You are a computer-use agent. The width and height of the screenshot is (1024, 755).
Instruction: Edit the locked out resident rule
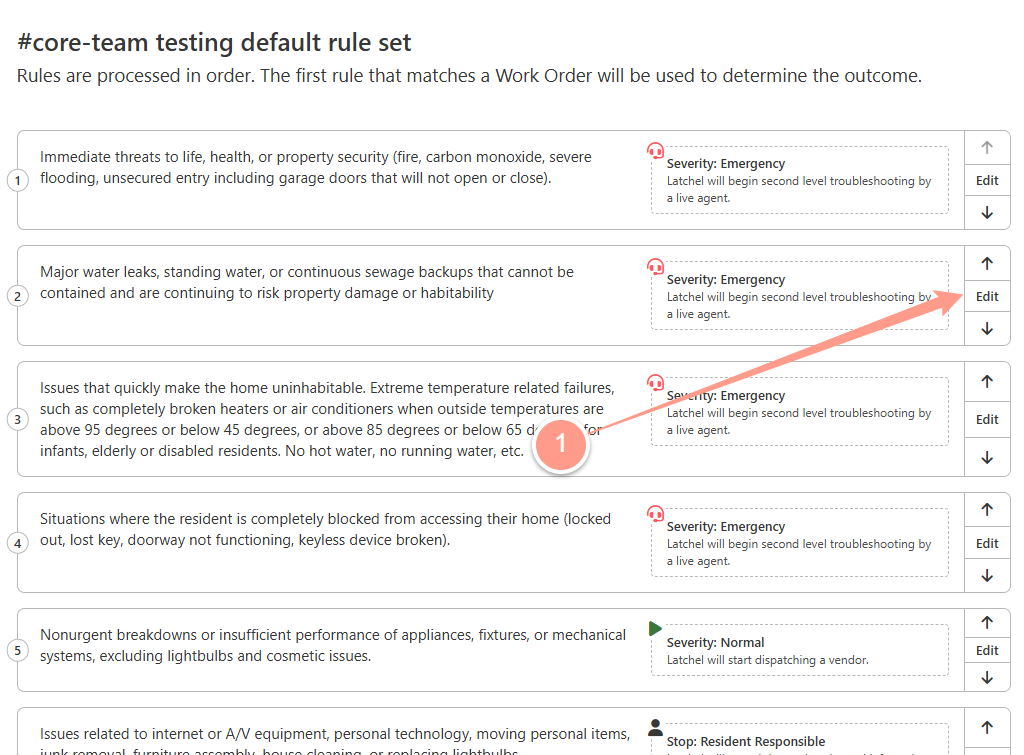point(987,543)
